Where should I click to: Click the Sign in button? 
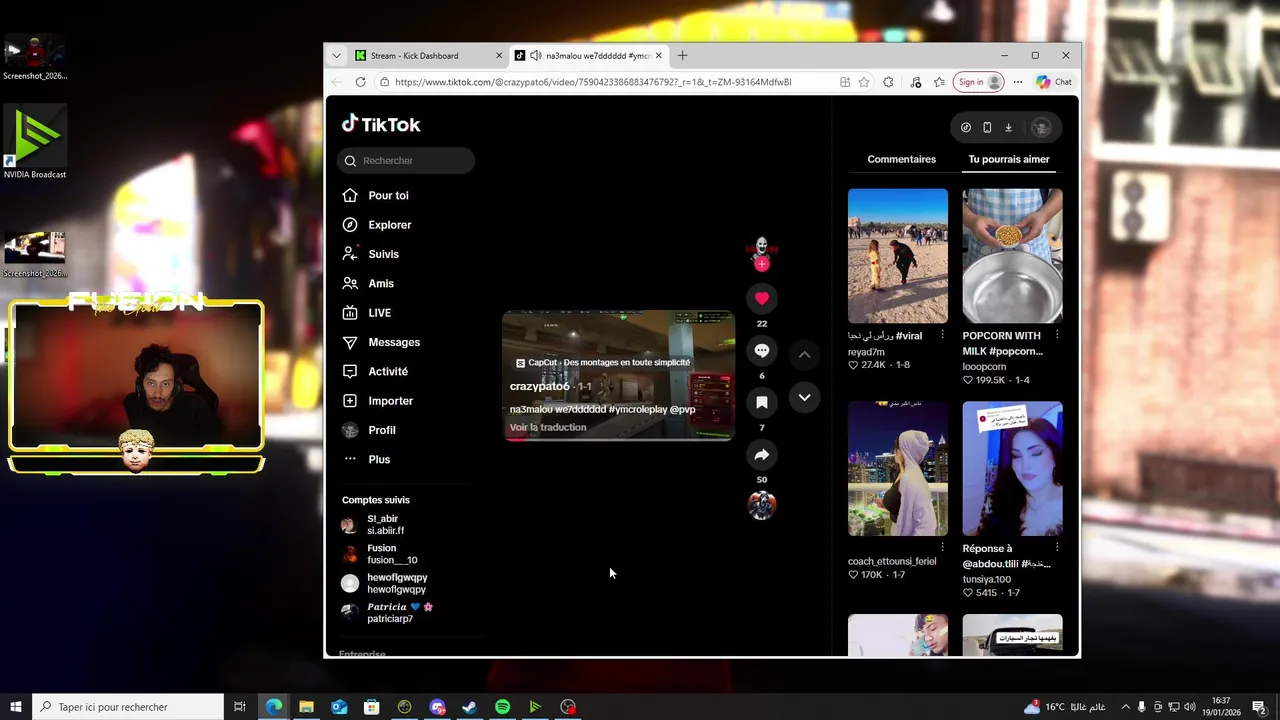pos(978,82)
